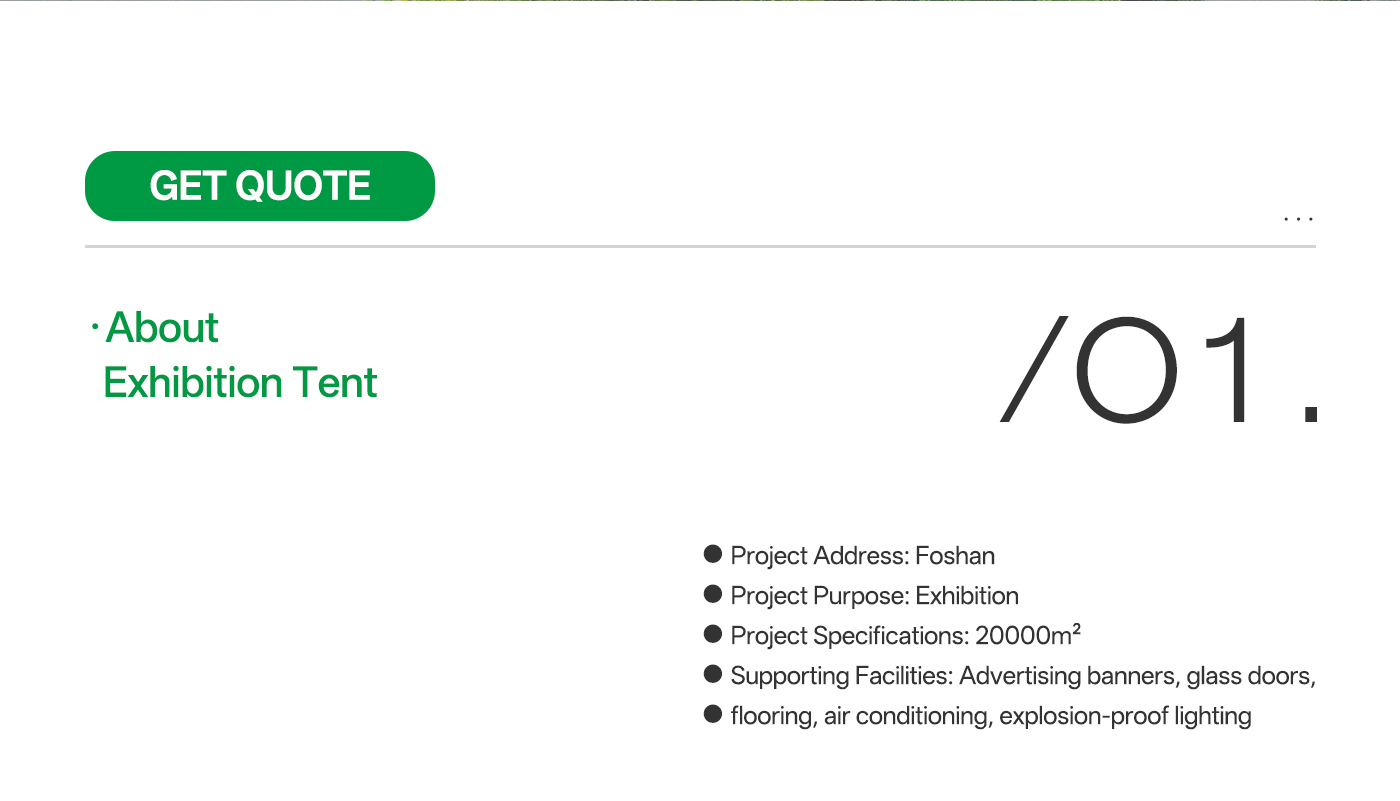Click the word Foshan
This screenshot has height=801, width=1400.
pos(955,555)
